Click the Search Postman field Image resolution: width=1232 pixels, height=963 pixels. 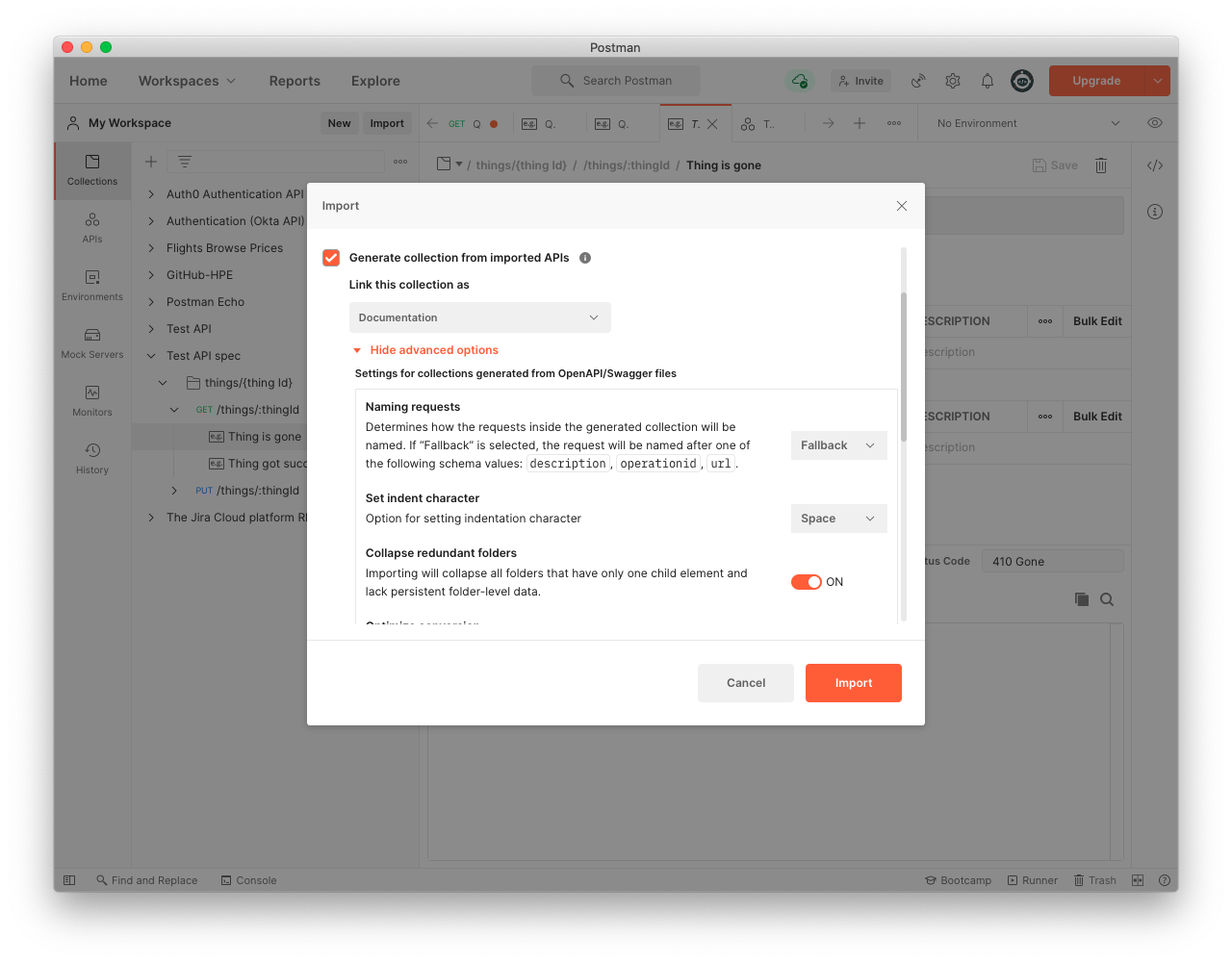tap(616, 81)
